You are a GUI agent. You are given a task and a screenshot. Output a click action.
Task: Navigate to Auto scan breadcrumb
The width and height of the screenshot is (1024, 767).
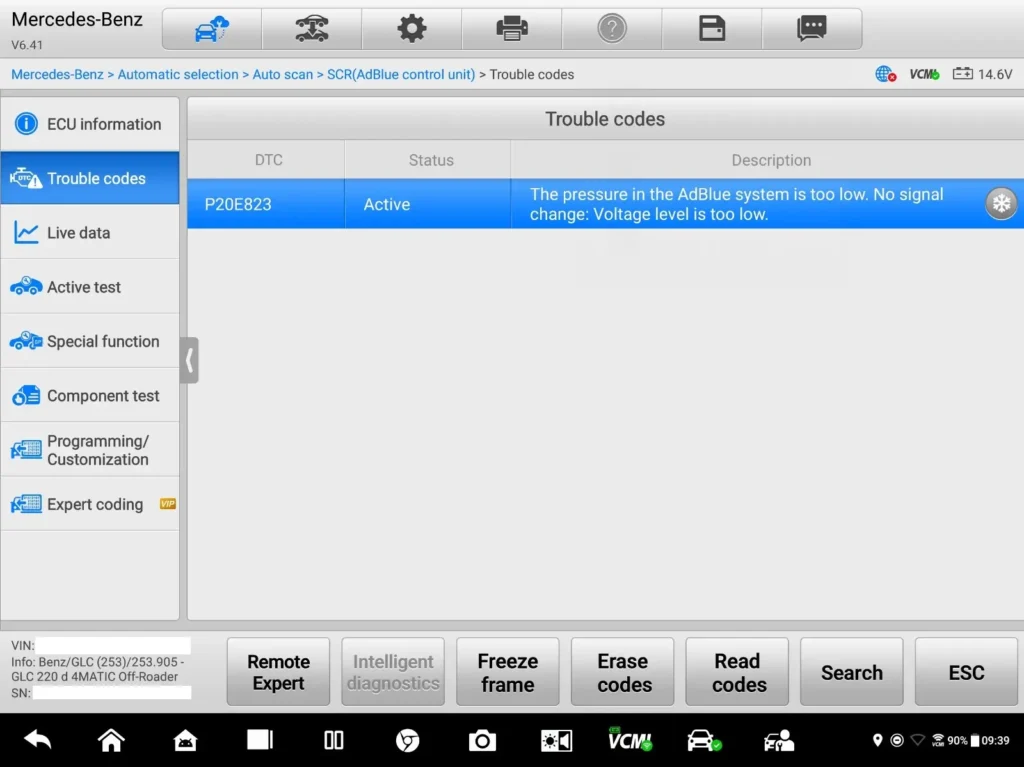pyautogui.click(x=283, y=74)
